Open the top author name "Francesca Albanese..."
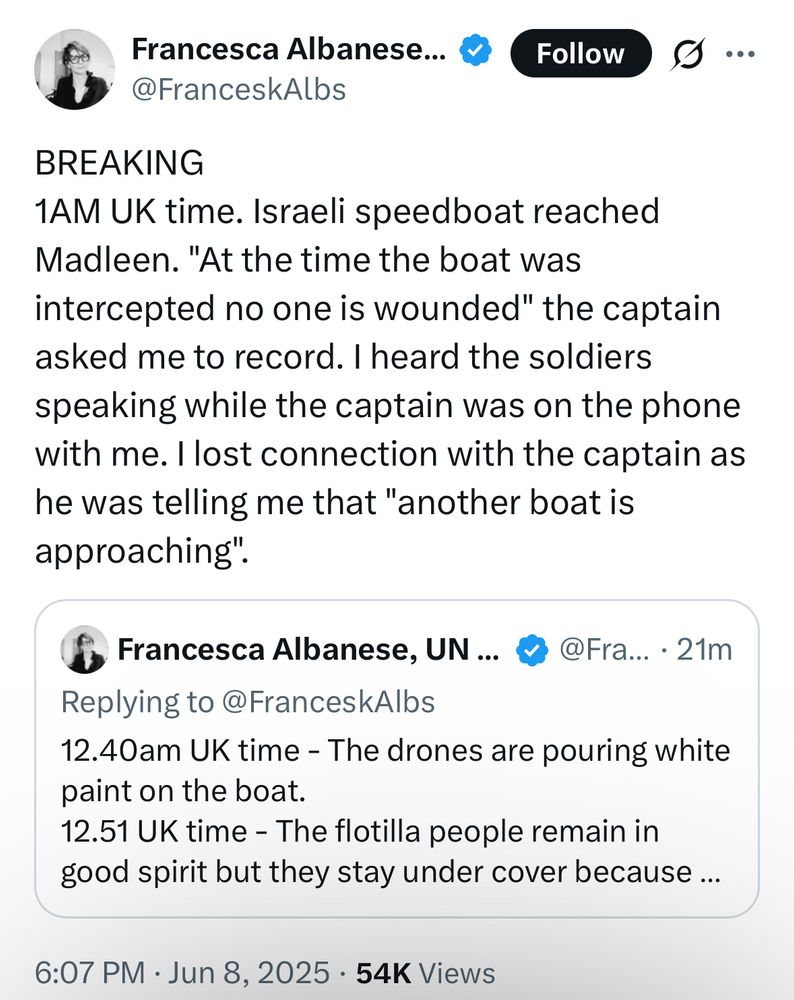The image size is (794, 1000). (289, 48)
